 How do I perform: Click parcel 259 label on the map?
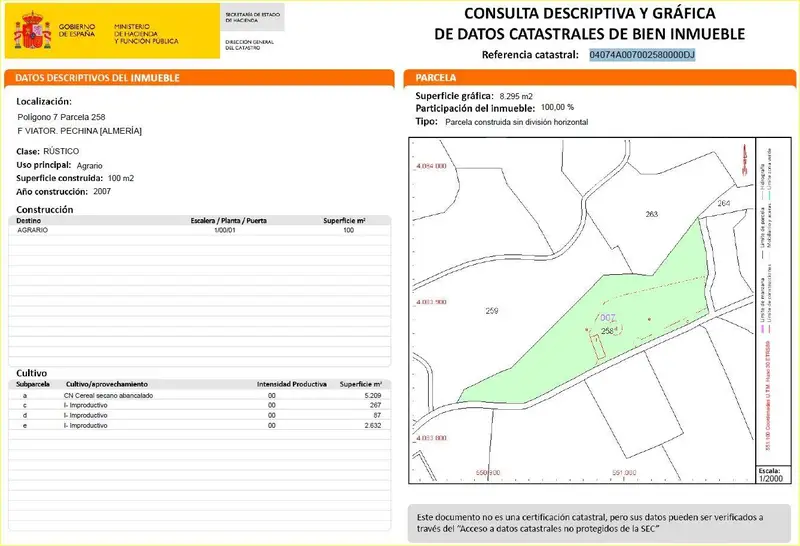492,311
